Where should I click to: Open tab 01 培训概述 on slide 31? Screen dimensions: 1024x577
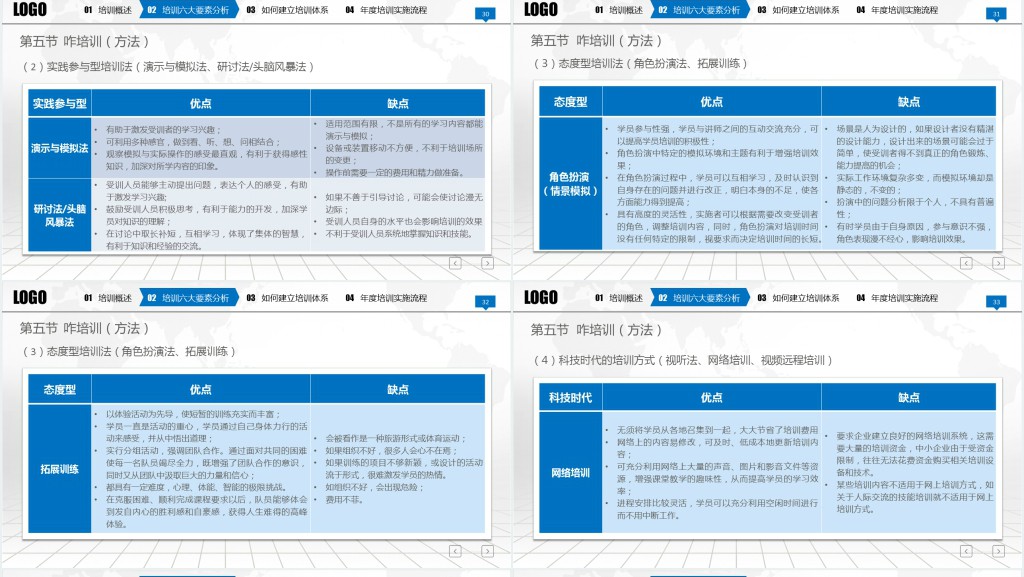(618, 10)
